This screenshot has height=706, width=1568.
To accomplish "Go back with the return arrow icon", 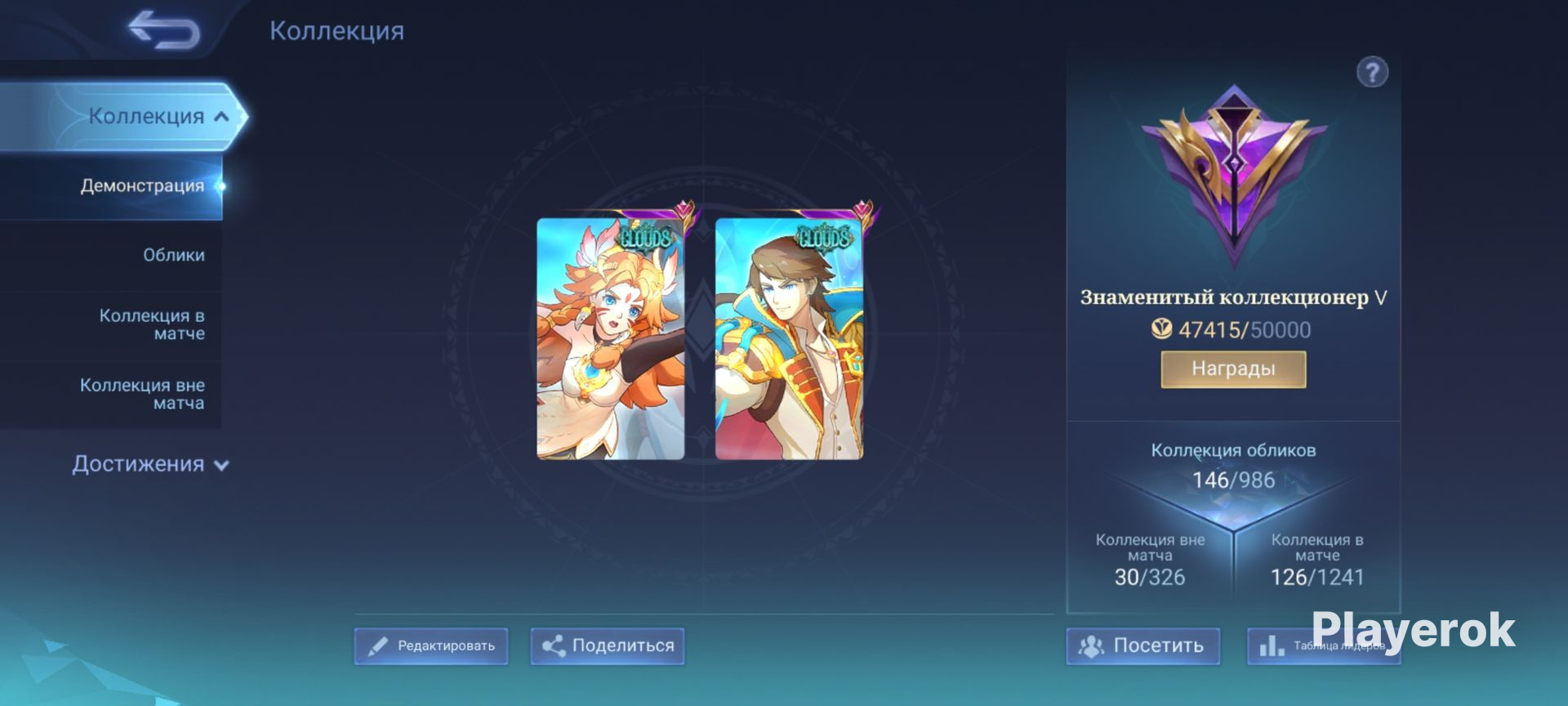I will 164,29.
